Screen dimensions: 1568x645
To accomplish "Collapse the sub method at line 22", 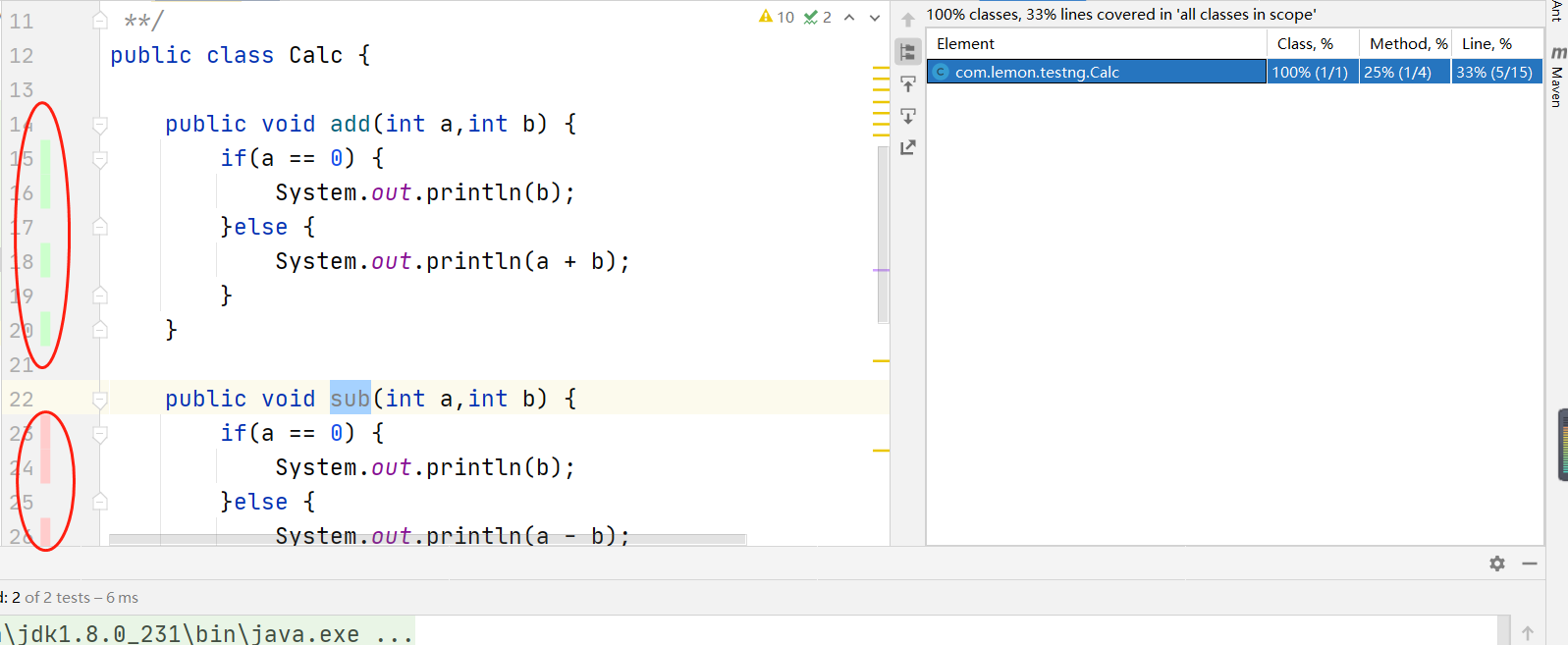I will point(100,400).
